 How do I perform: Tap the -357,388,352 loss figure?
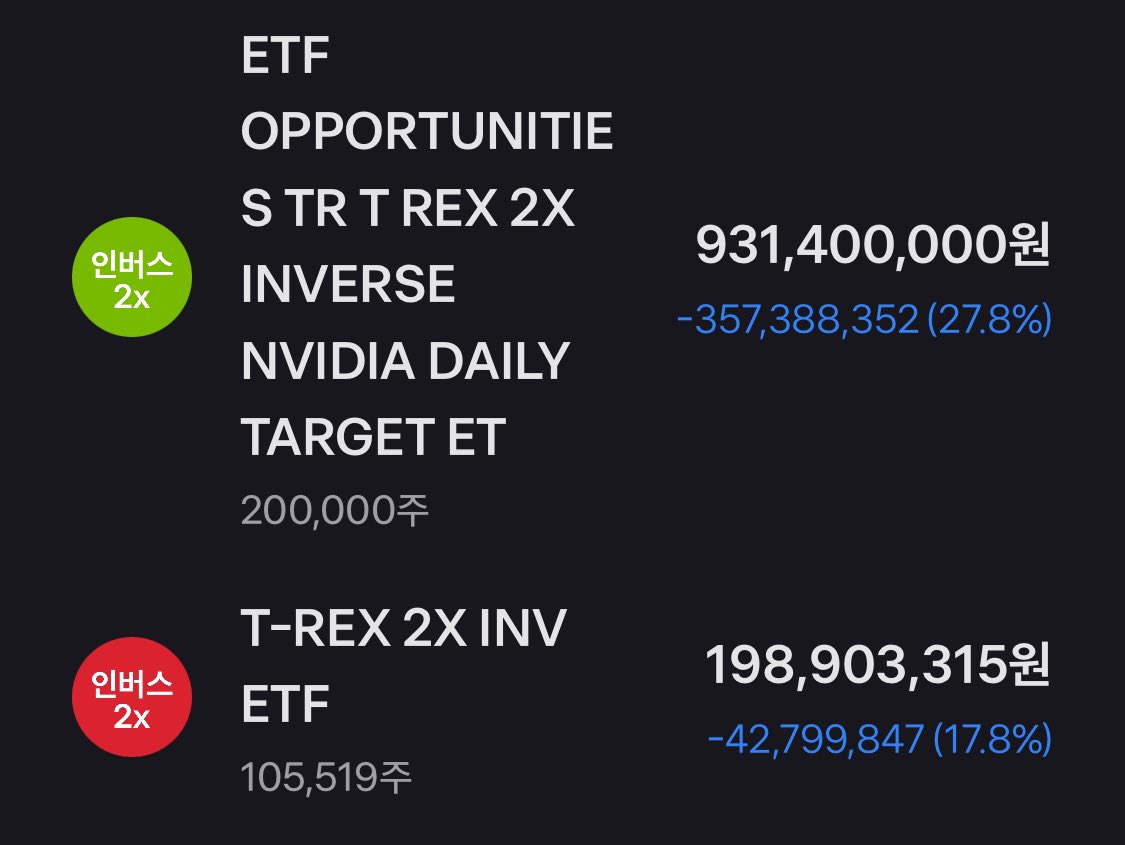click(797, 320)
